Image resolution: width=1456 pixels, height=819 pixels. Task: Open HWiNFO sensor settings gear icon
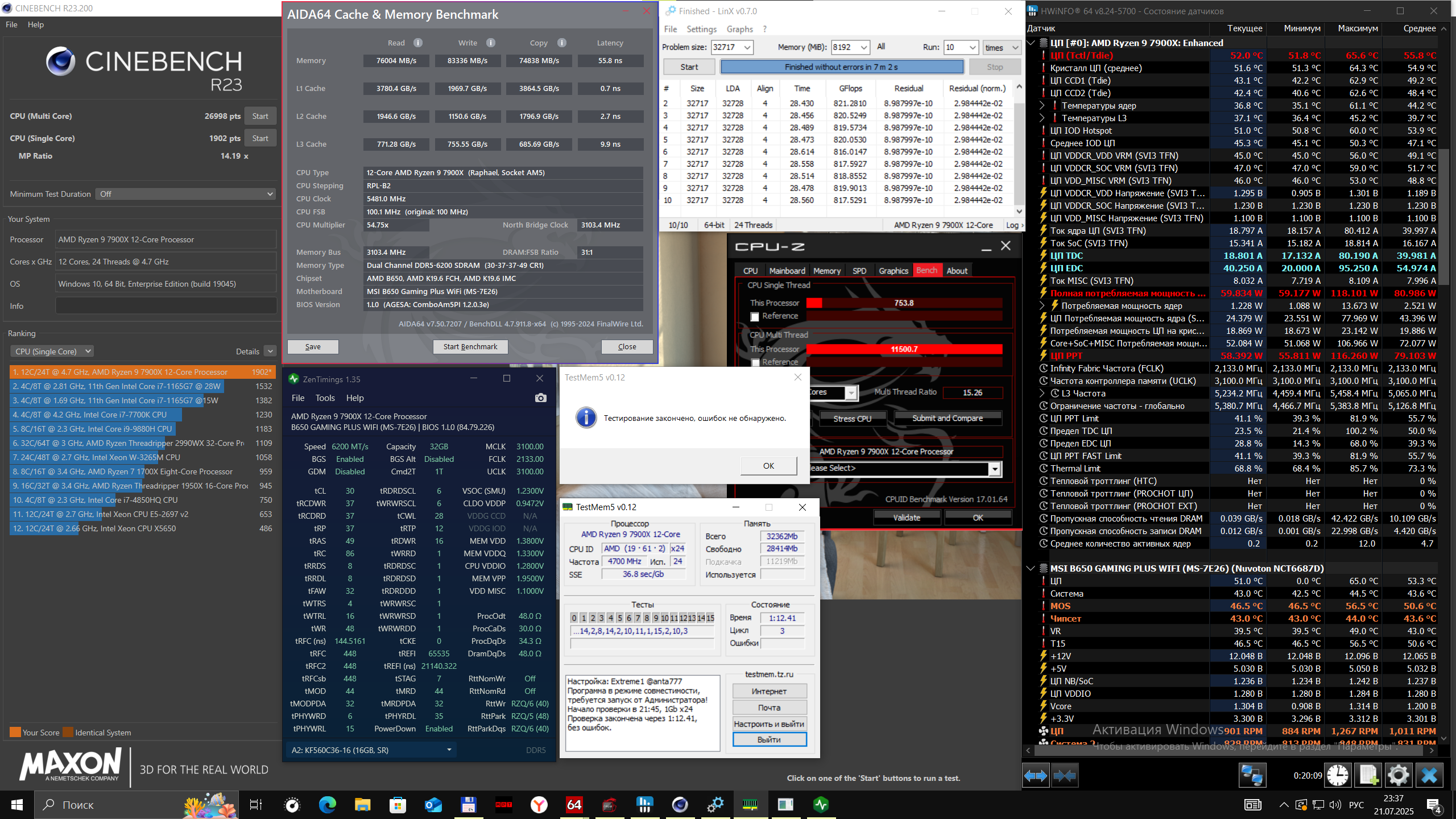pyautogui.click(x=1398, y=776)
